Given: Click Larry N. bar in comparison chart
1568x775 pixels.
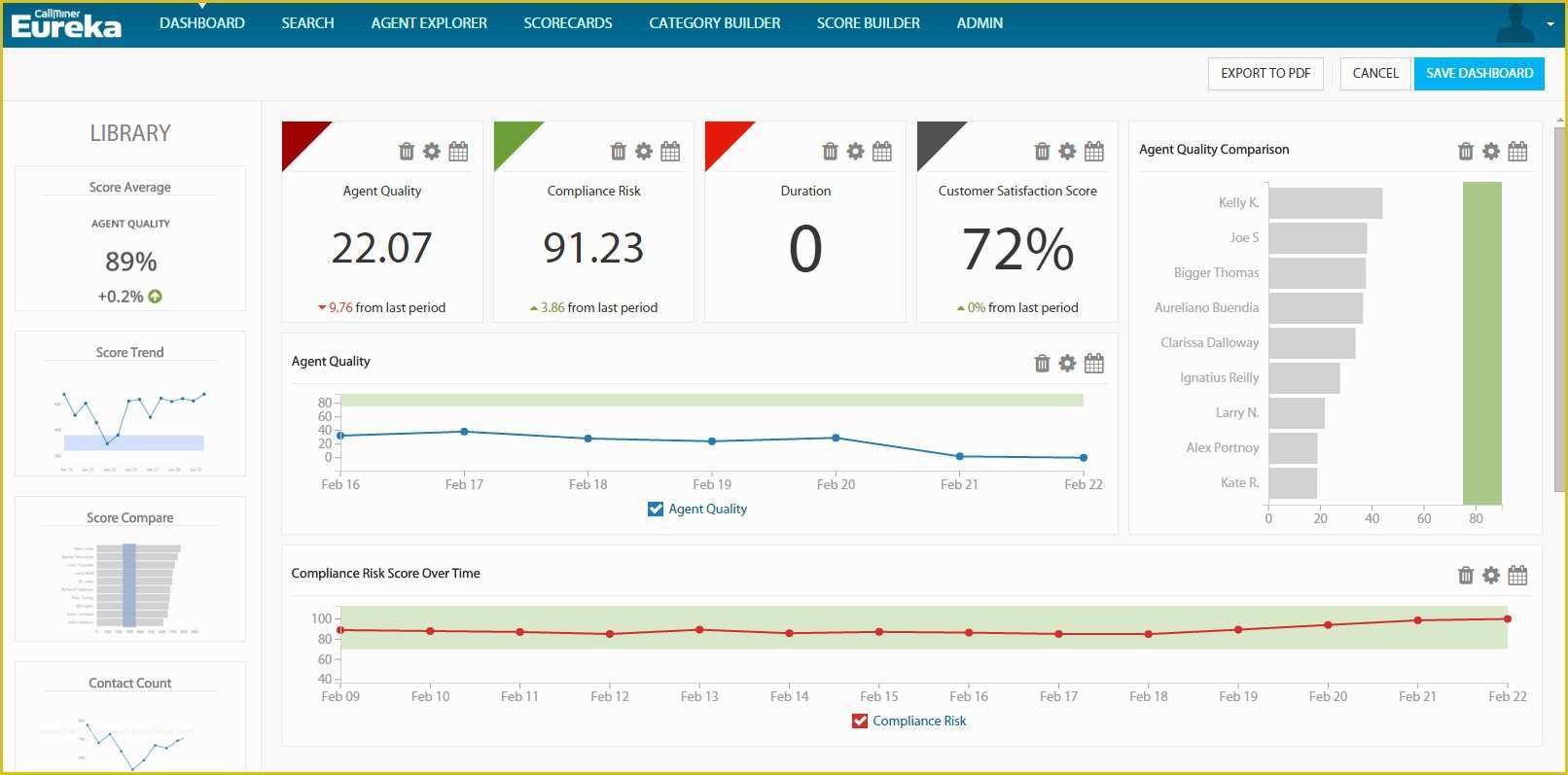Looking at the screenshot, I should (1297, 413).
